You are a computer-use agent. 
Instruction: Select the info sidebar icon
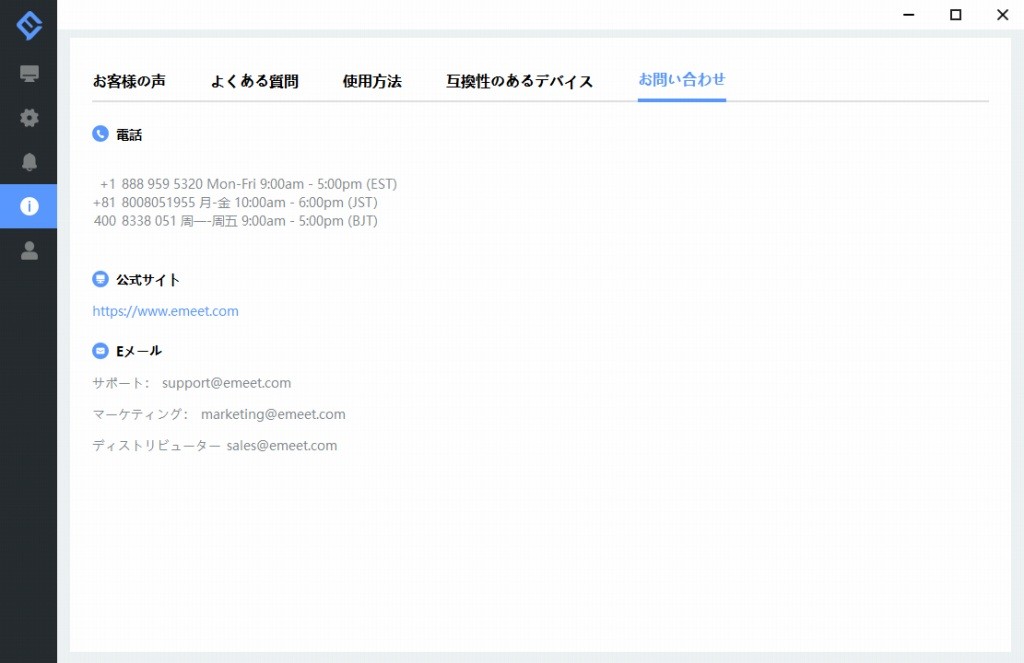click(29, 206)
